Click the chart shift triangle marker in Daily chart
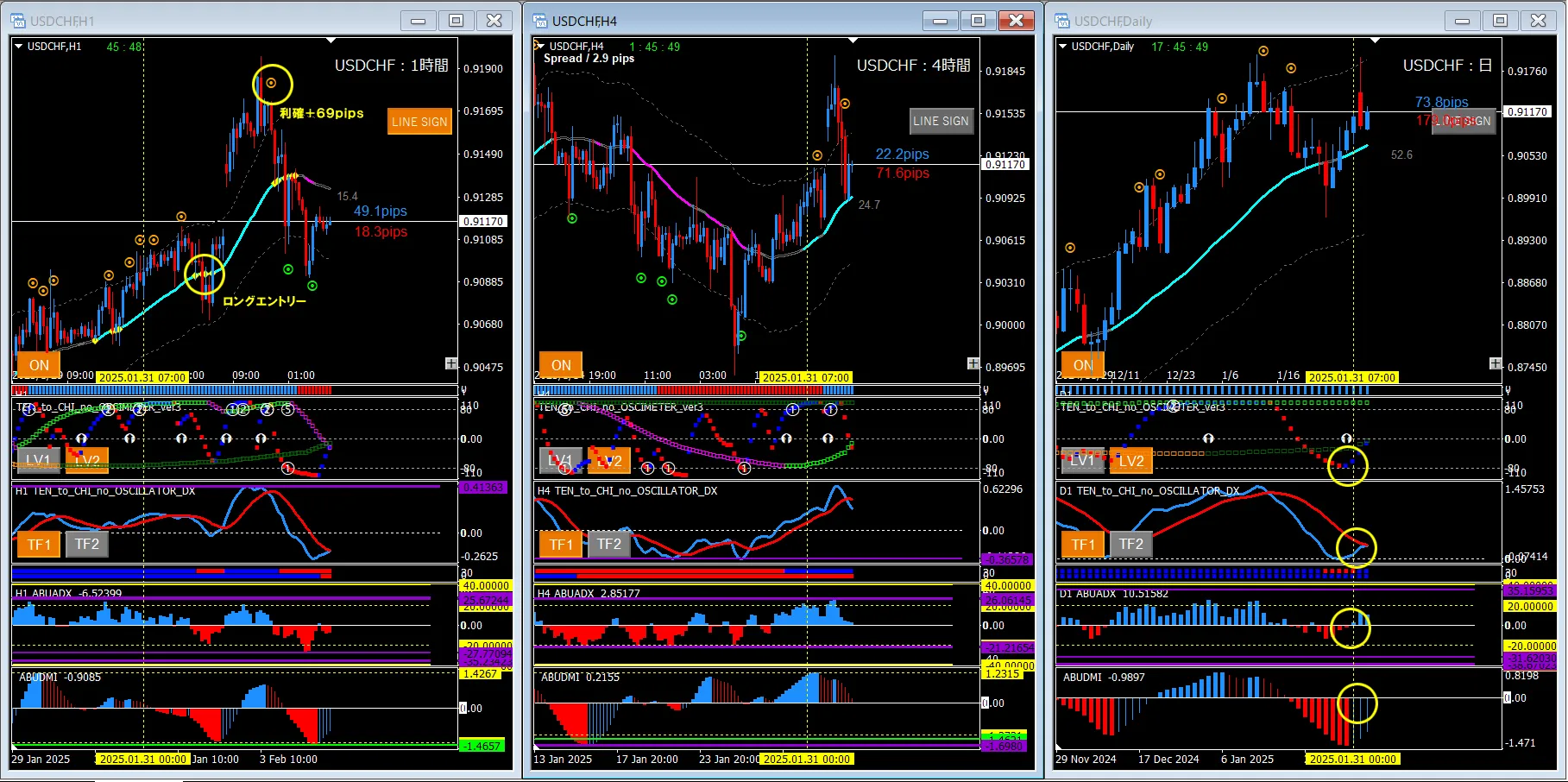 [1376, 41]
